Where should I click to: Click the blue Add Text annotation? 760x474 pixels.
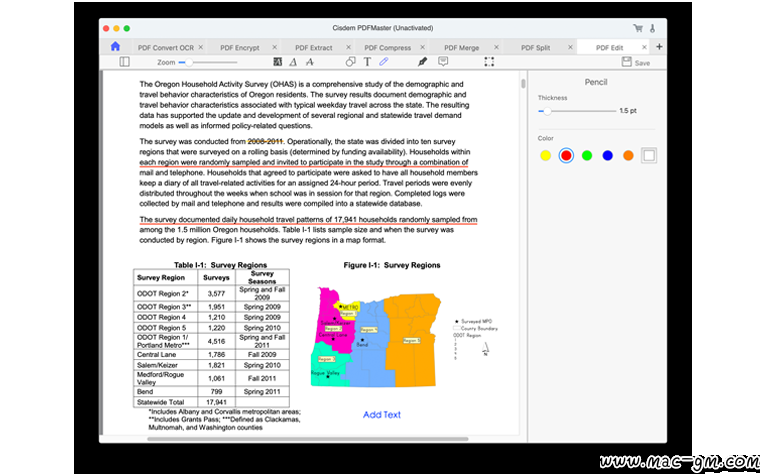point(382,415)
